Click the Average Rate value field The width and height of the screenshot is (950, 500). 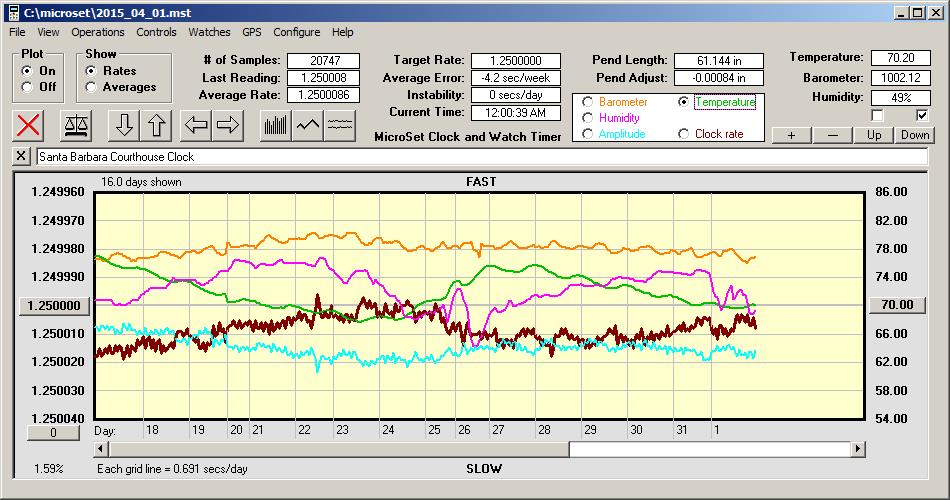324,95
